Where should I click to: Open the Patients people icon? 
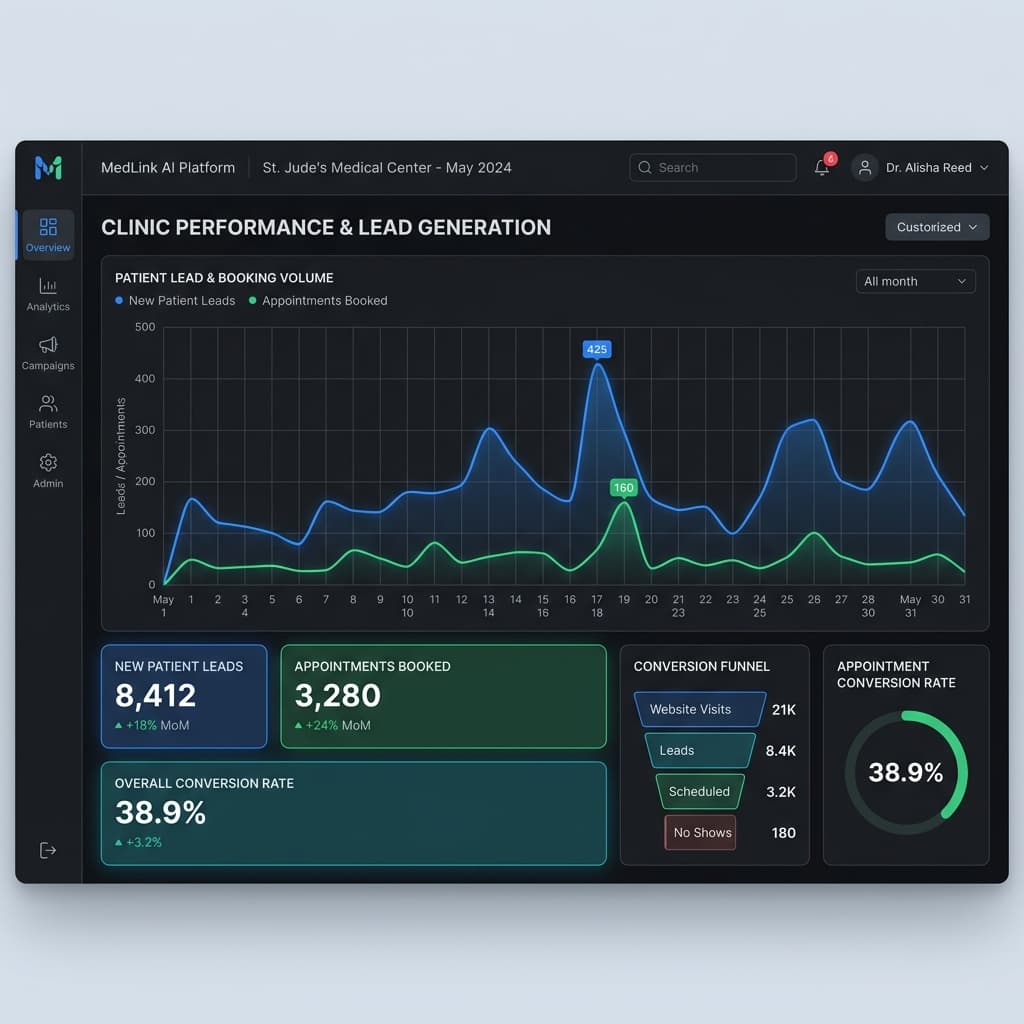pyautogui.click(x=48, y=404)
